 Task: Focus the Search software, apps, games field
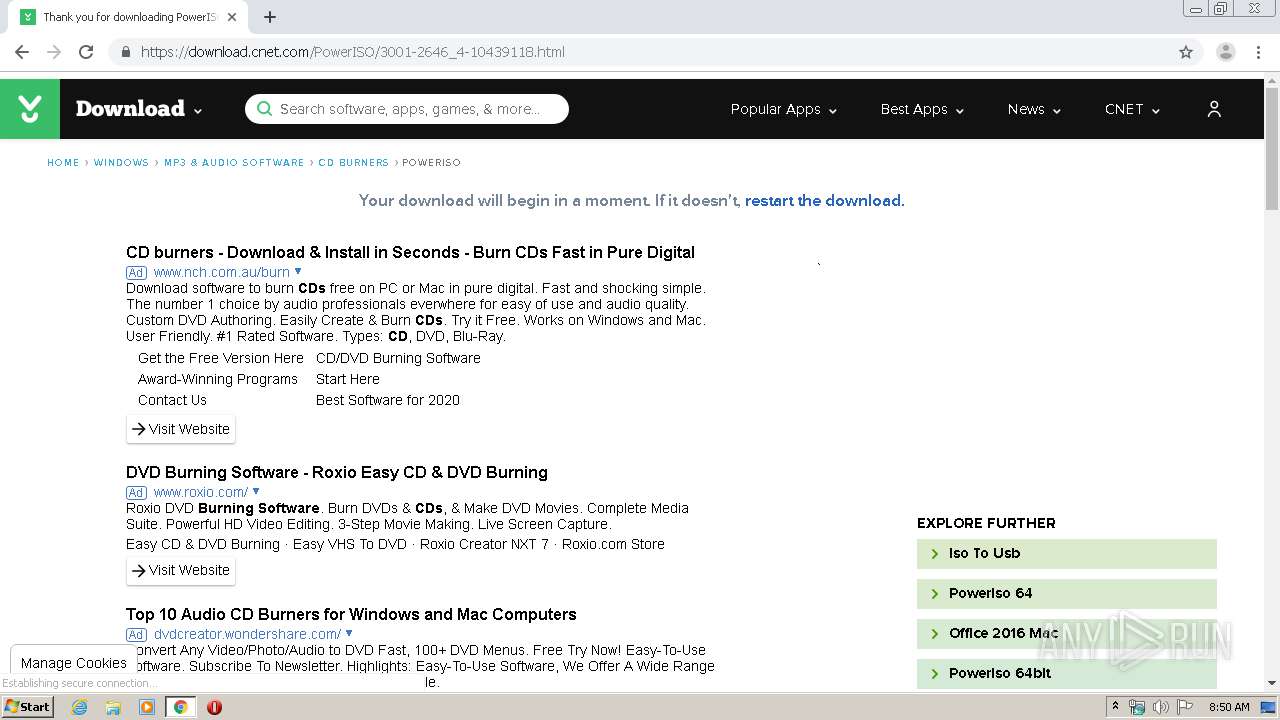407,109
